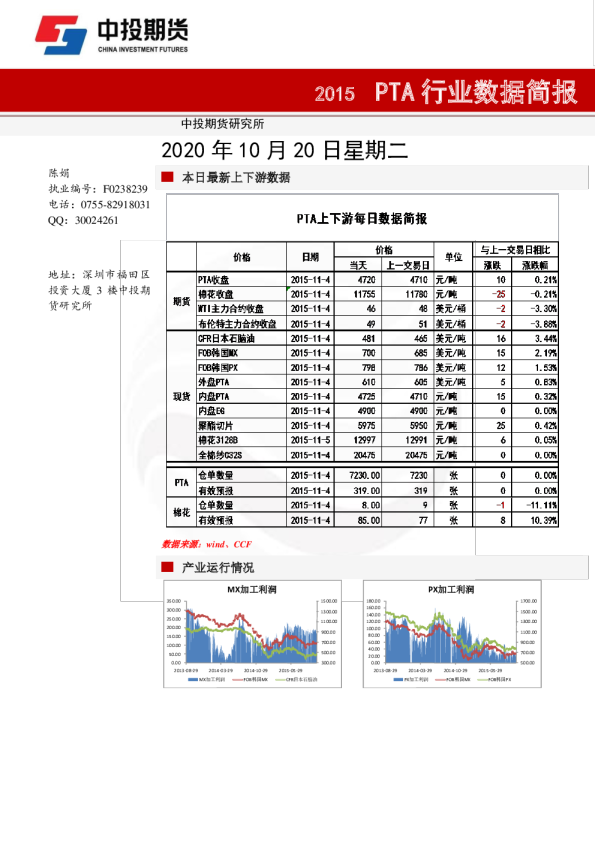Select the 外盘PTA row label

pos(213,382)
